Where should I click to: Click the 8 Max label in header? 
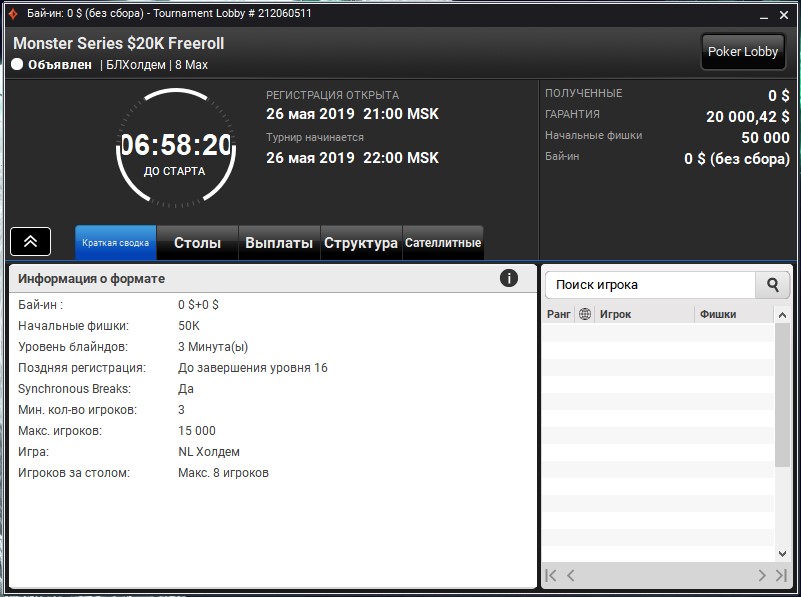tap(192, 65)
